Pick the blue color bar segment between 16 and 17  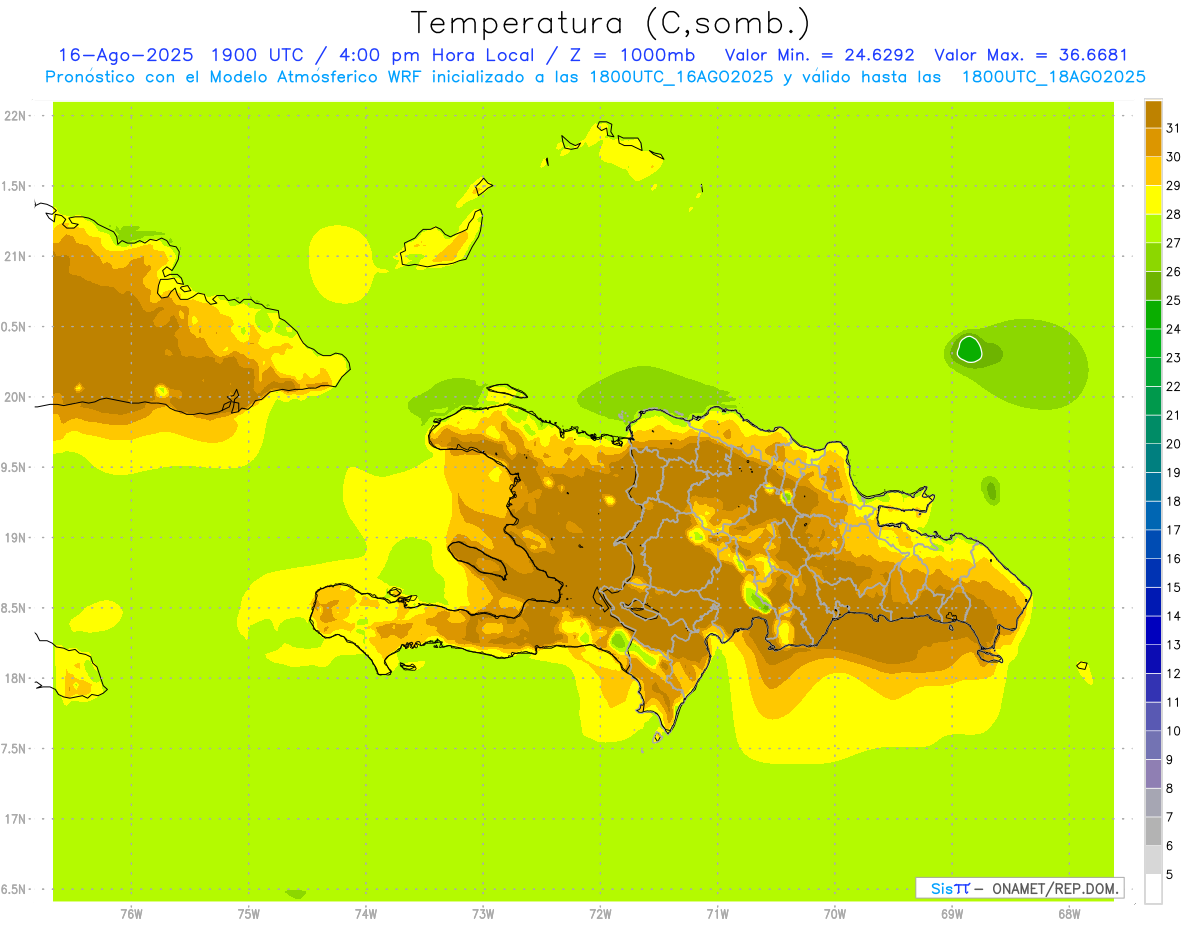1153,544
